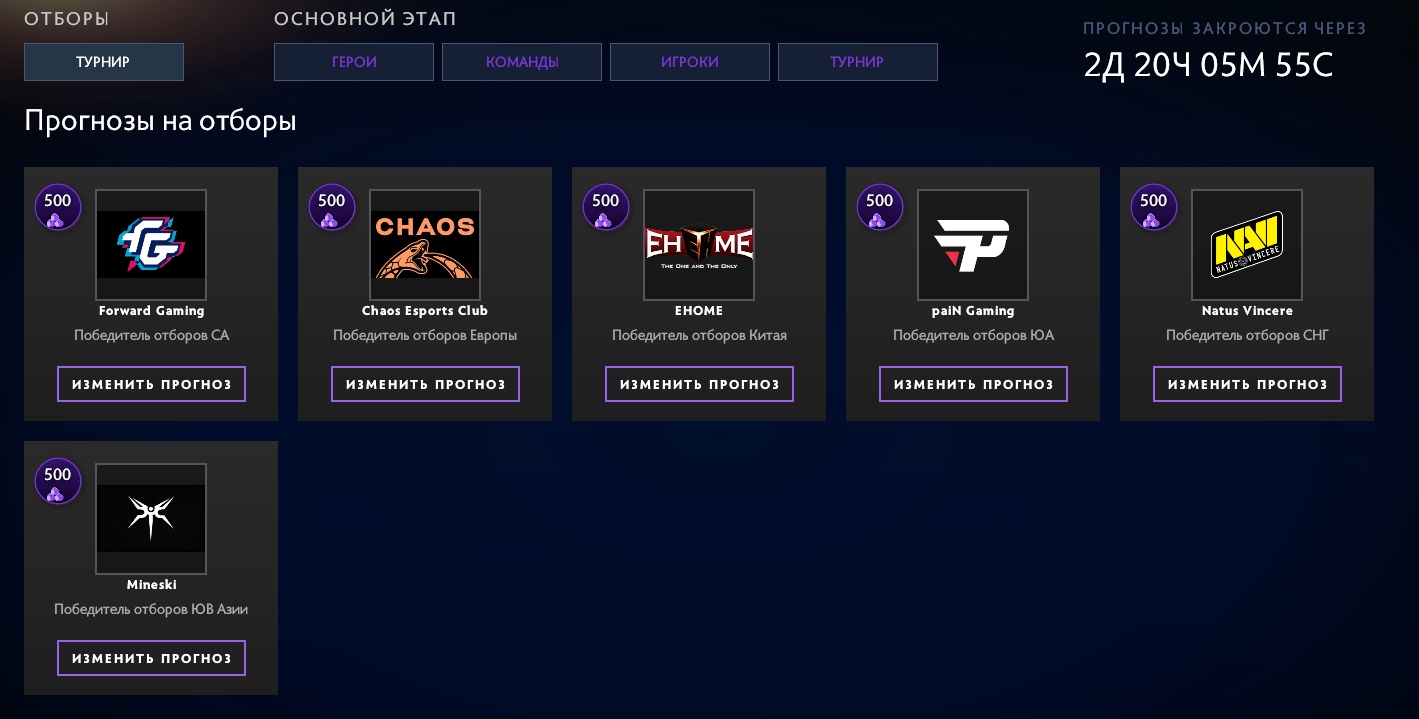This screenshot has height=719, width=1419.
Task: Select the EHOME team logo
Action: click(x=699, y=244)
